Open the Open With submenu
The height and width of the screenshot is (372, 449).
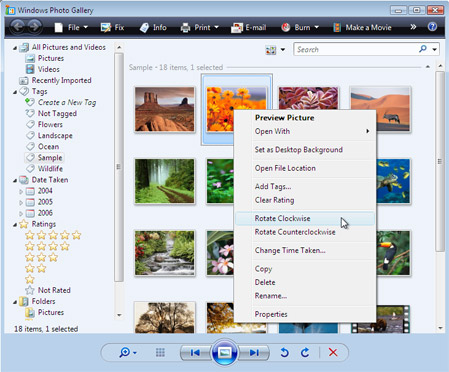click(x=305, y=131)
